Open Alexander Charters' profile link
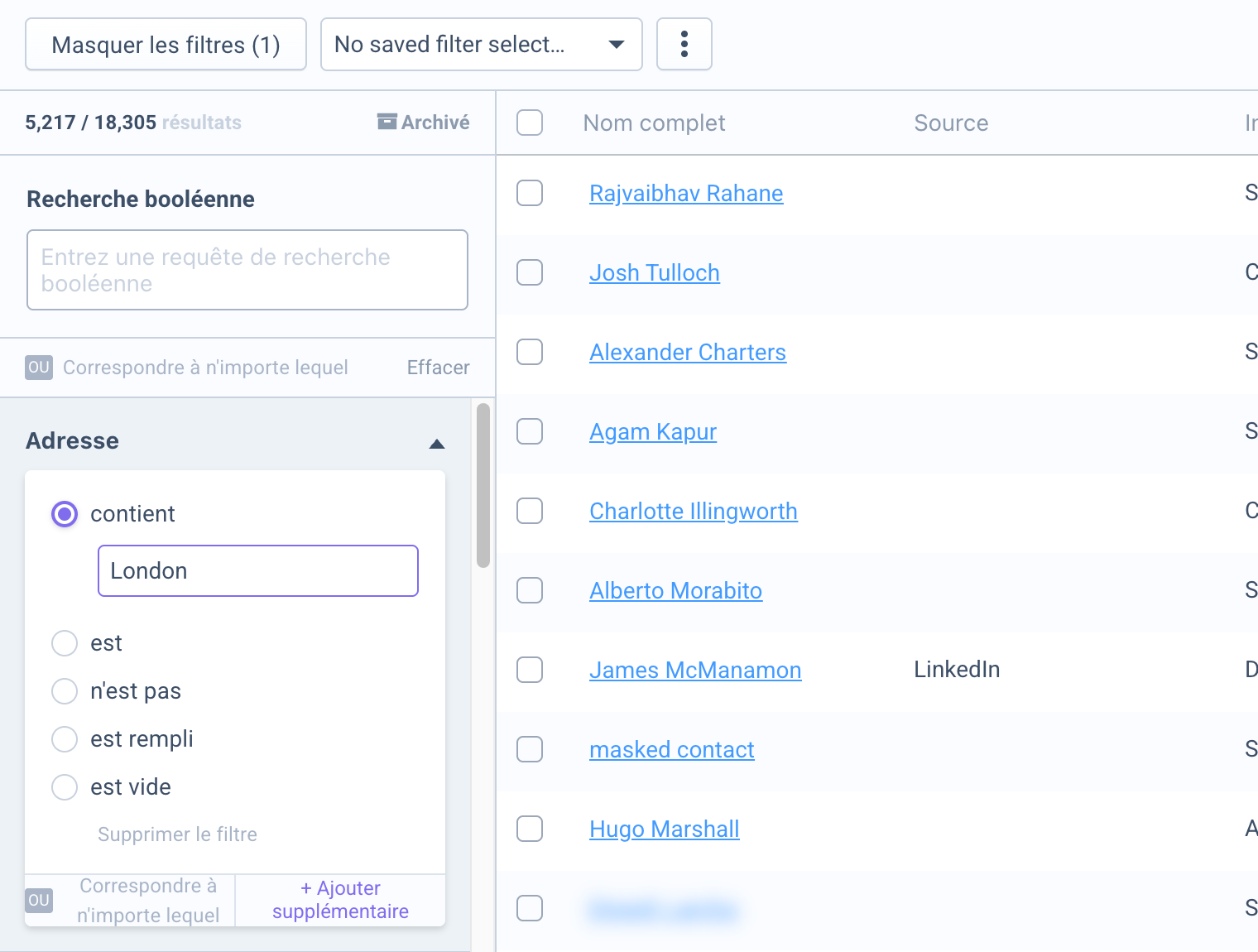 687,352
